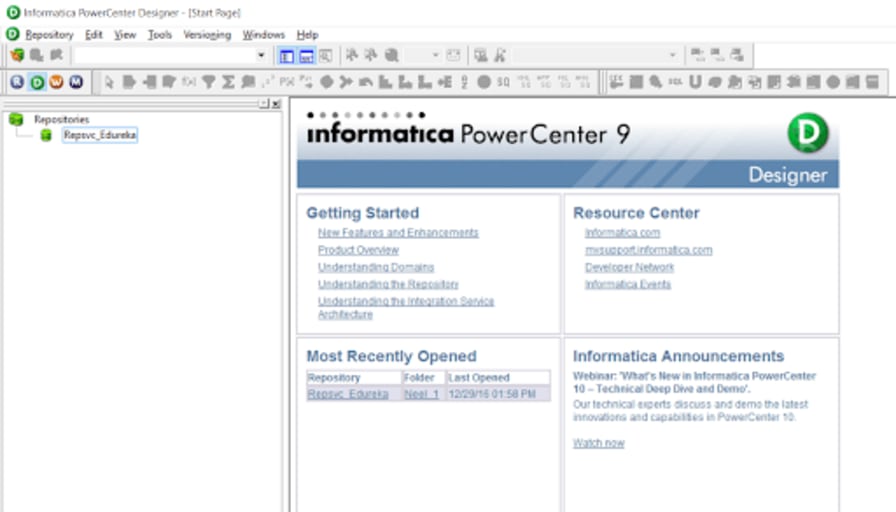
Task: Open Workflow Monitor via the M icon
Action: [75, 82]
